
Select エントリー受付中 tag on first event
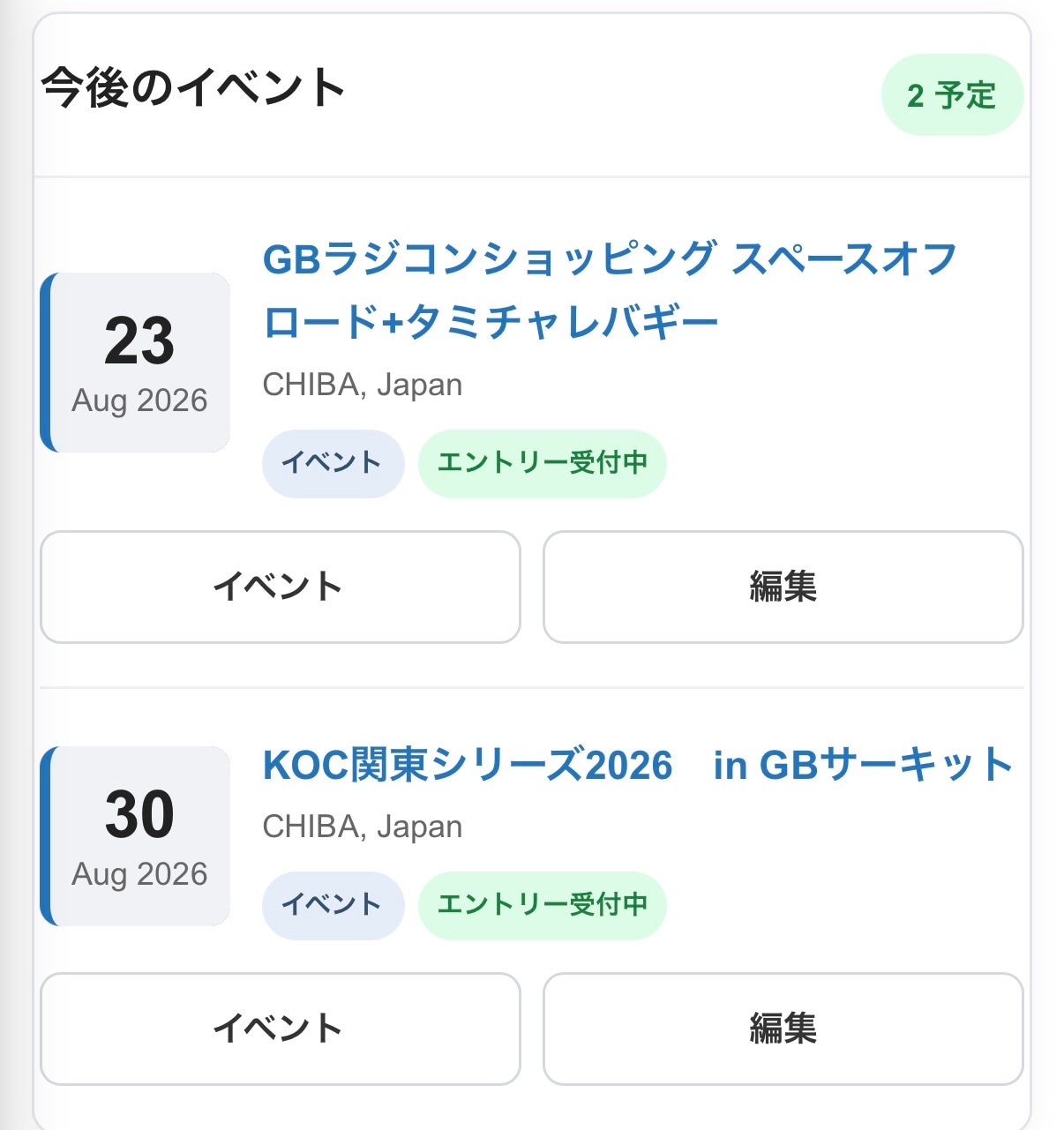tap(542, 463)
